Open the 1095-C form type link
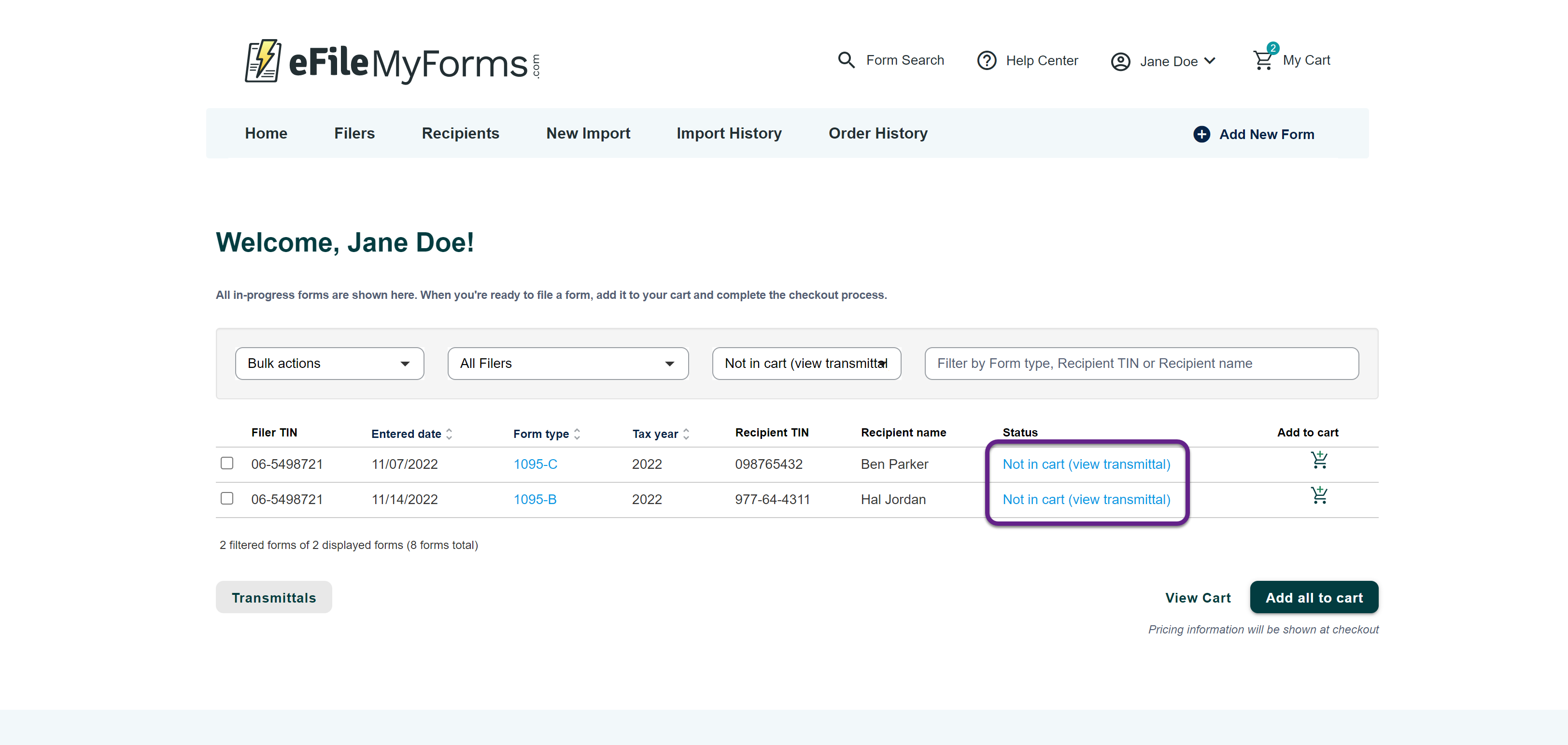This screenshot has width=1568, height=745. pyautogui.click(x=535, y=464)
